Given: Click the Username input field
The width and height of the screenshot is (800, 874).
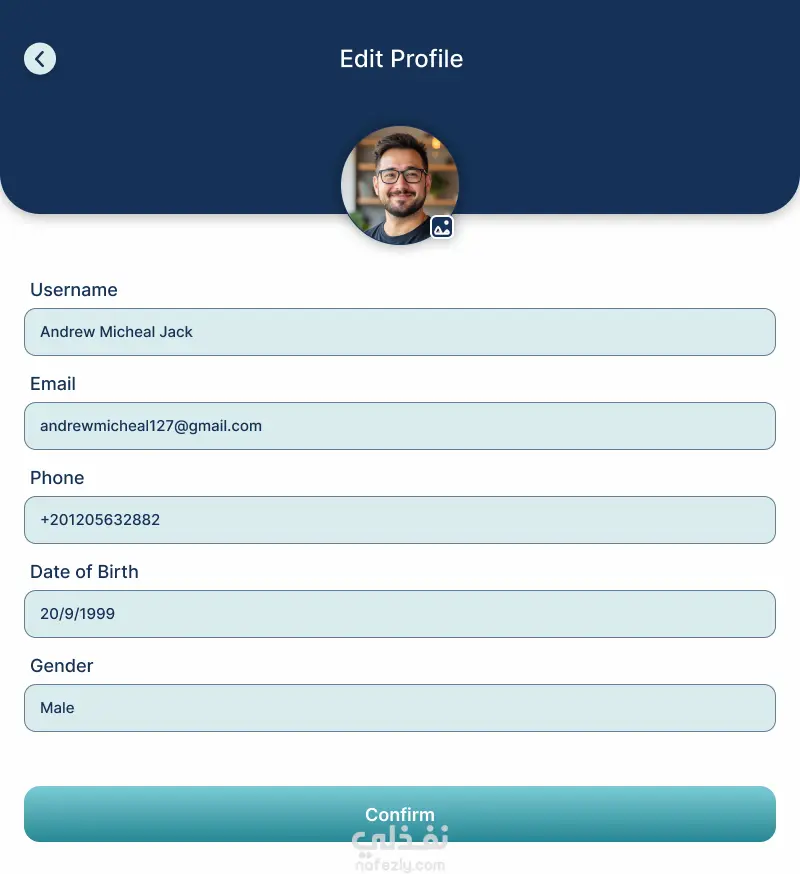Looking at the screenshot, I should 400,332.
